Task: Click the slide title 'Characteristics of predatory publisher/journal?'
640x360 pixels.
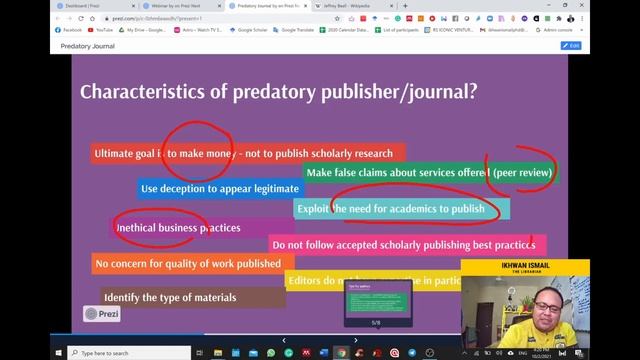Action: pyautogui.click(x=278, y=91)
